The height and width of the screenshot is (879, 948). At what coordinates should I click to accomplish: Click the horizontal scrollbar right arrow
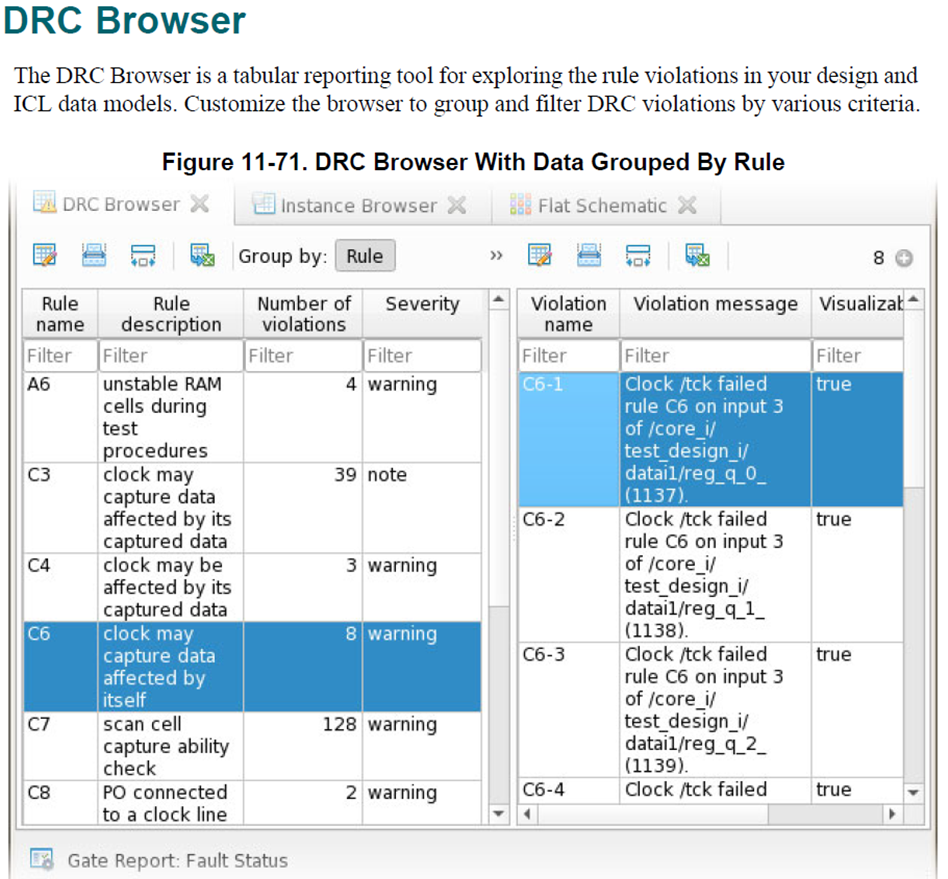coord(892,814)
